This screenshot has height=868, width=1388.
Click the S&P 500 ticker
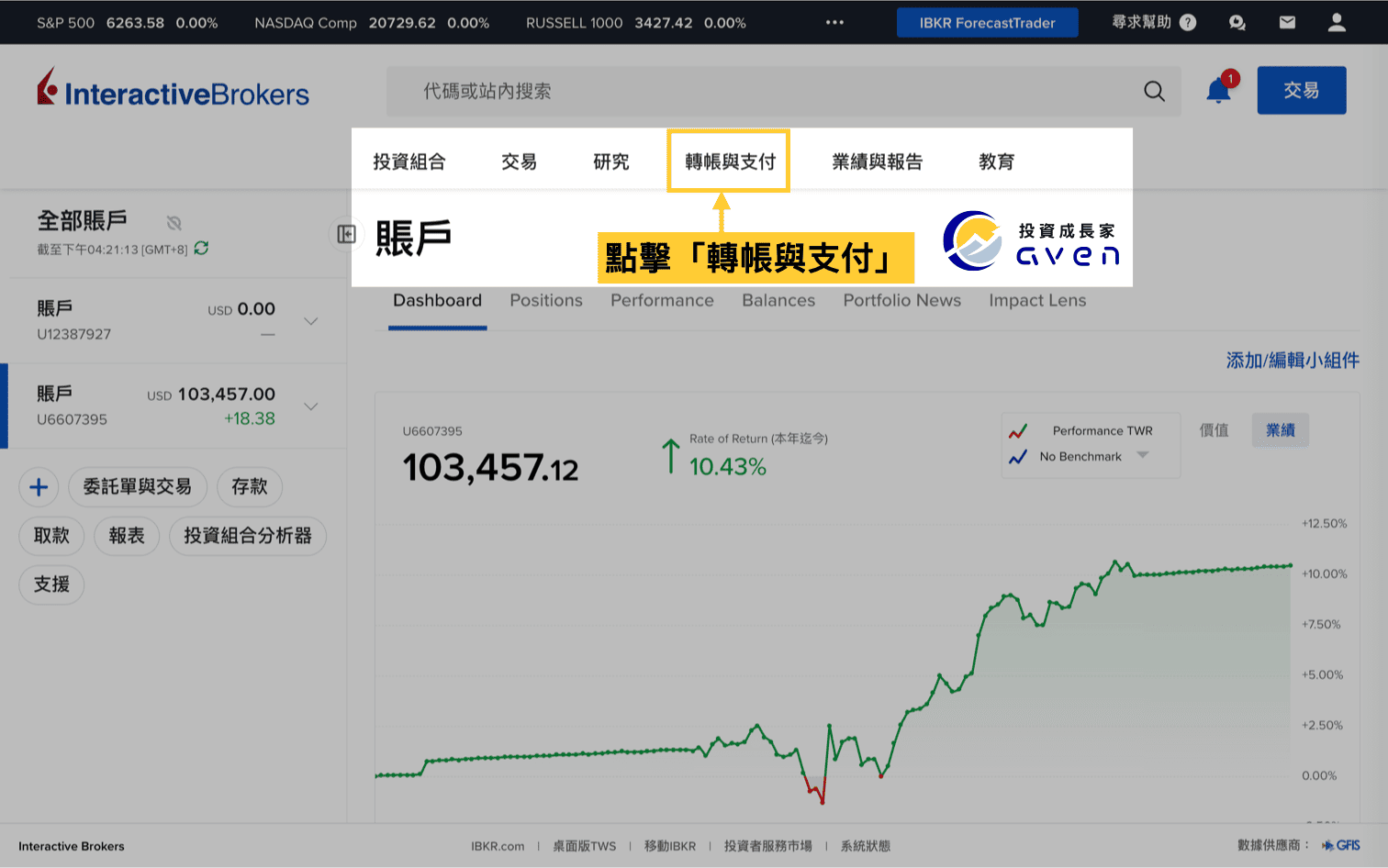click(x=128, y=22)
